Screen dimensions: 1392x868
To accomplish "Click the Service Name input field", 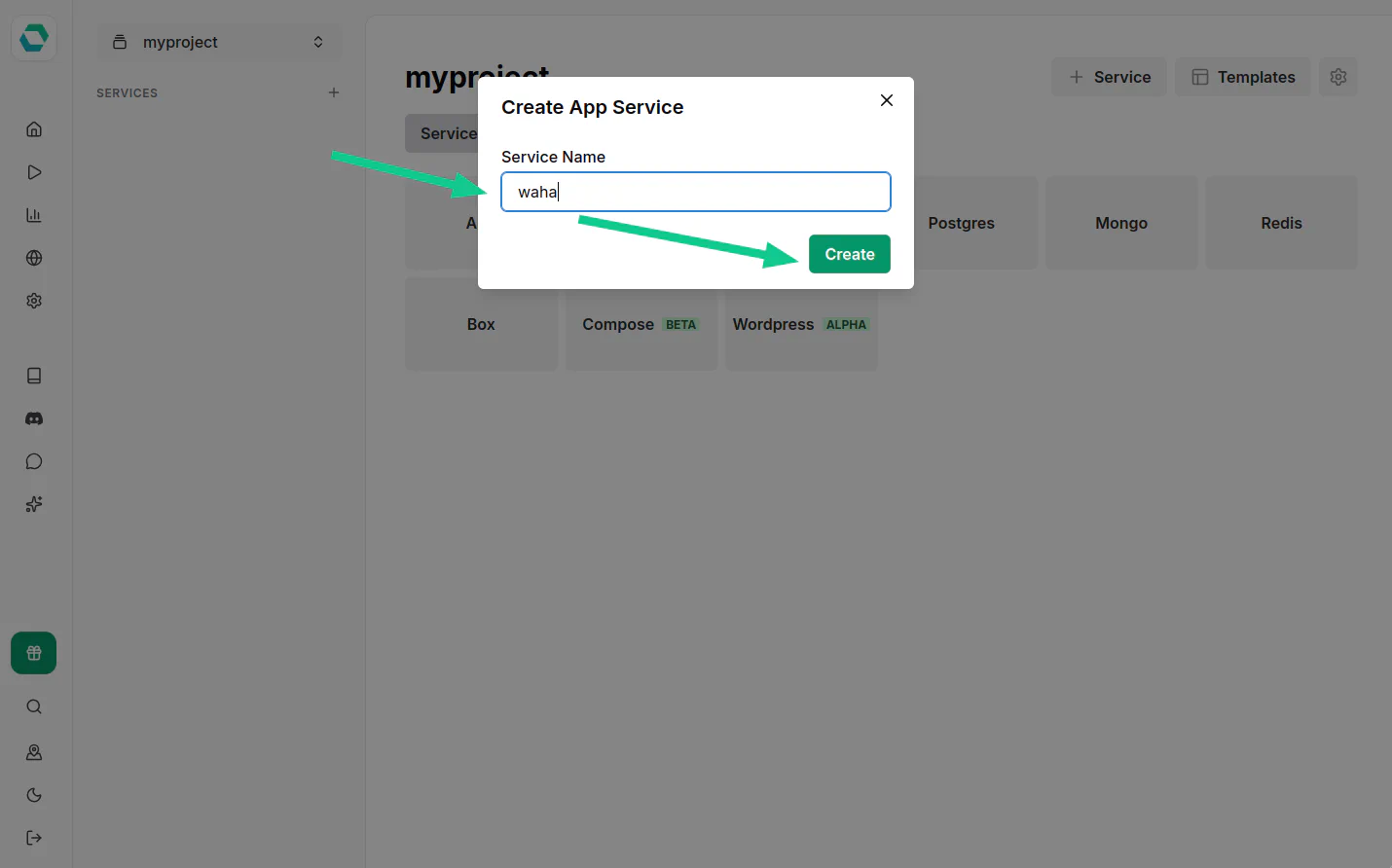I will (x=695, y=192).
